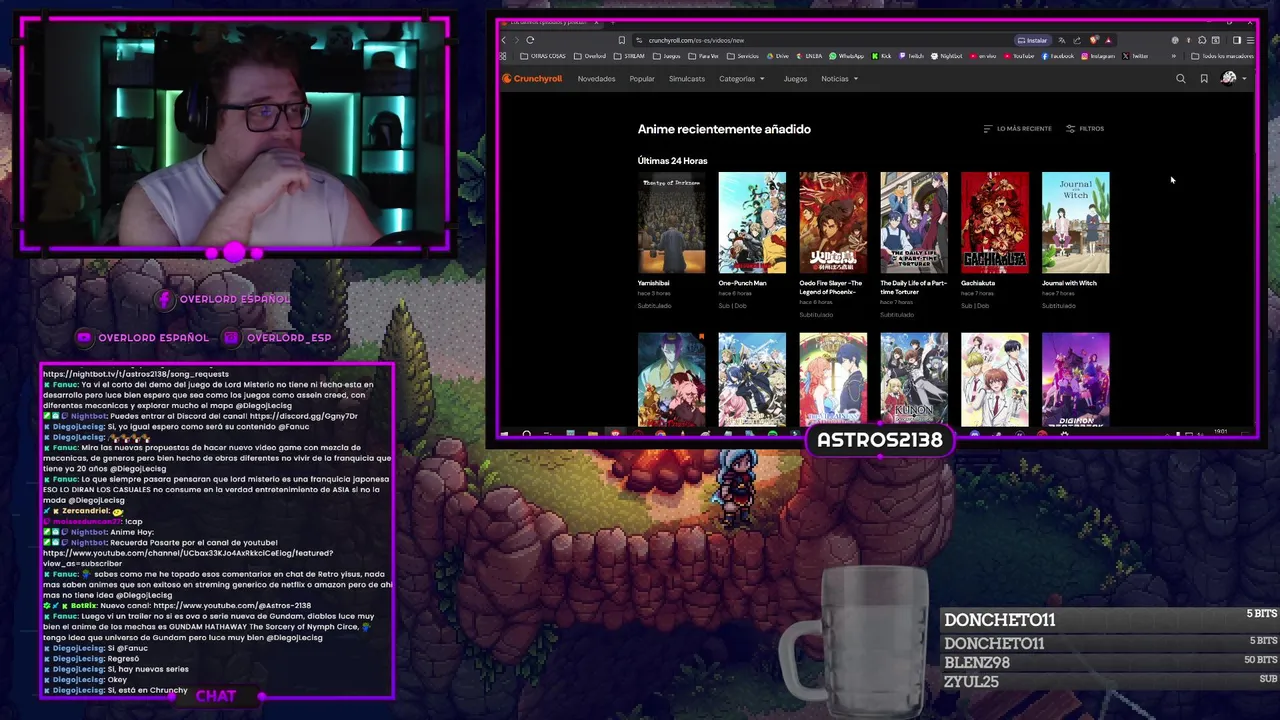This screenshot has height=720, width=1280.
Task: Open the browser extensions puzzle icon
Action: coord(1202,40)
